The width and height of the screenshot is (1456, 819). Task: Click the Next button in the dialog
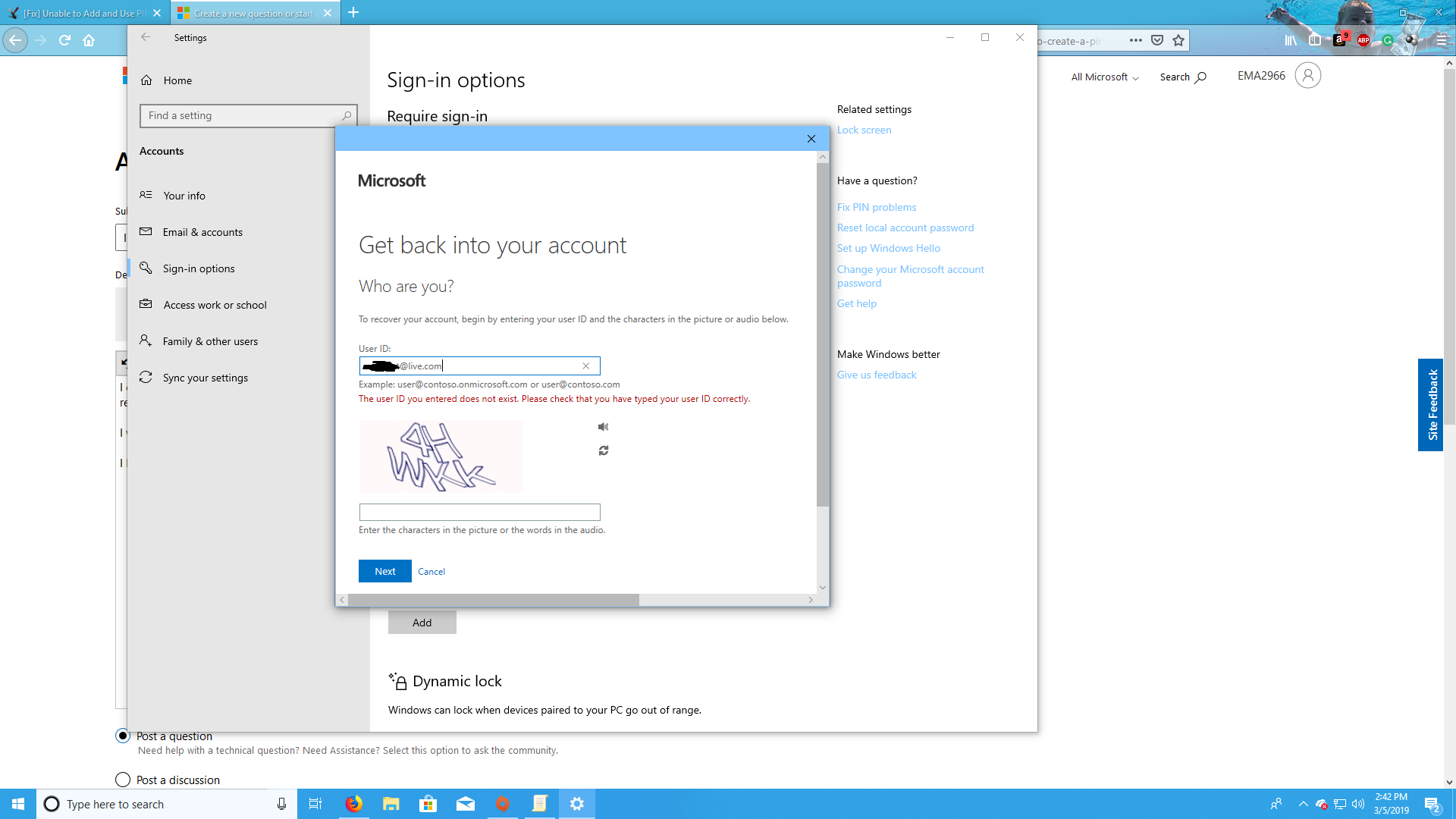coord(384,571)
